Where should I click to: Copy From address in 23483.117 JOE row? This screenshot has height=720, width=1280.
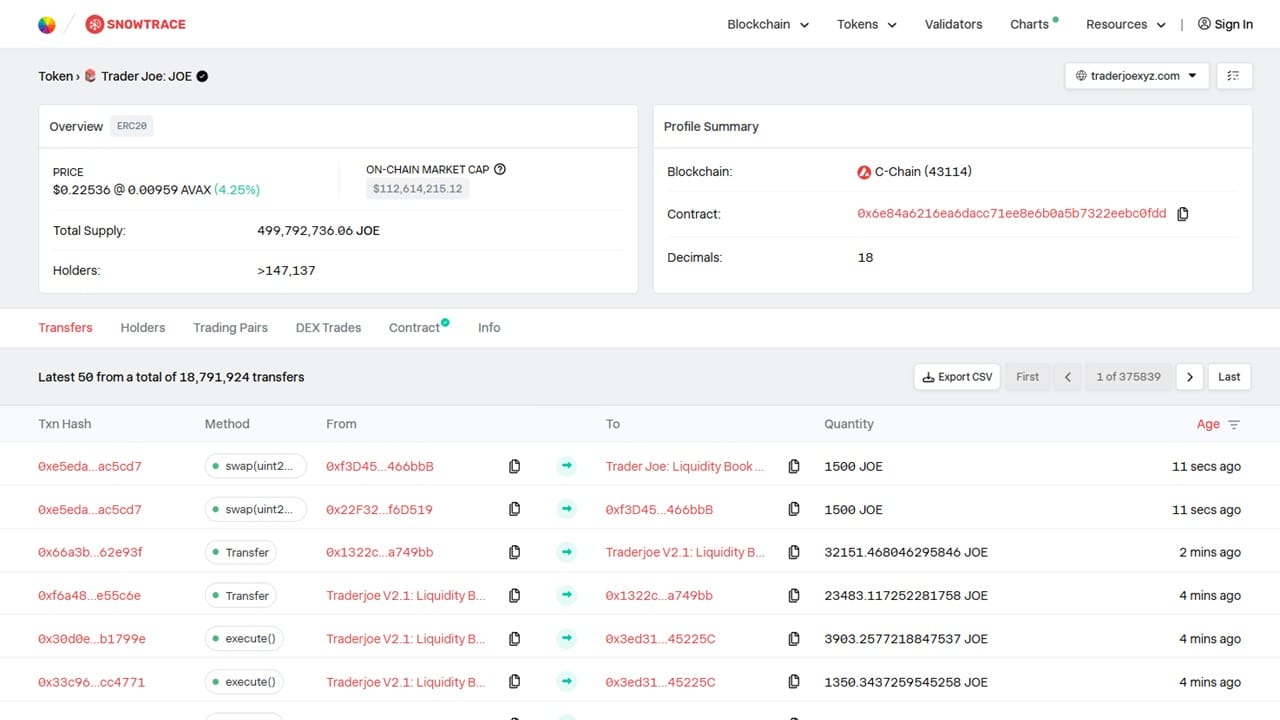pyautogui.click(x=515, y=595)
